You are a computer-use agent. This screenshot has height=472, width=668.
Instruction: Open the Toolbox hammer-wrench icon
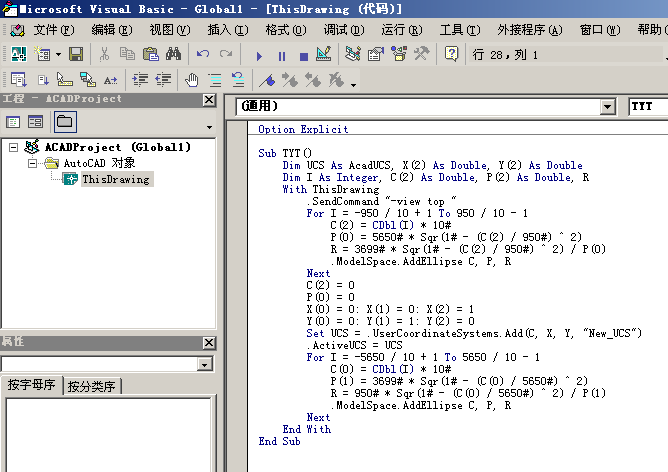click(x=421, y=54)
